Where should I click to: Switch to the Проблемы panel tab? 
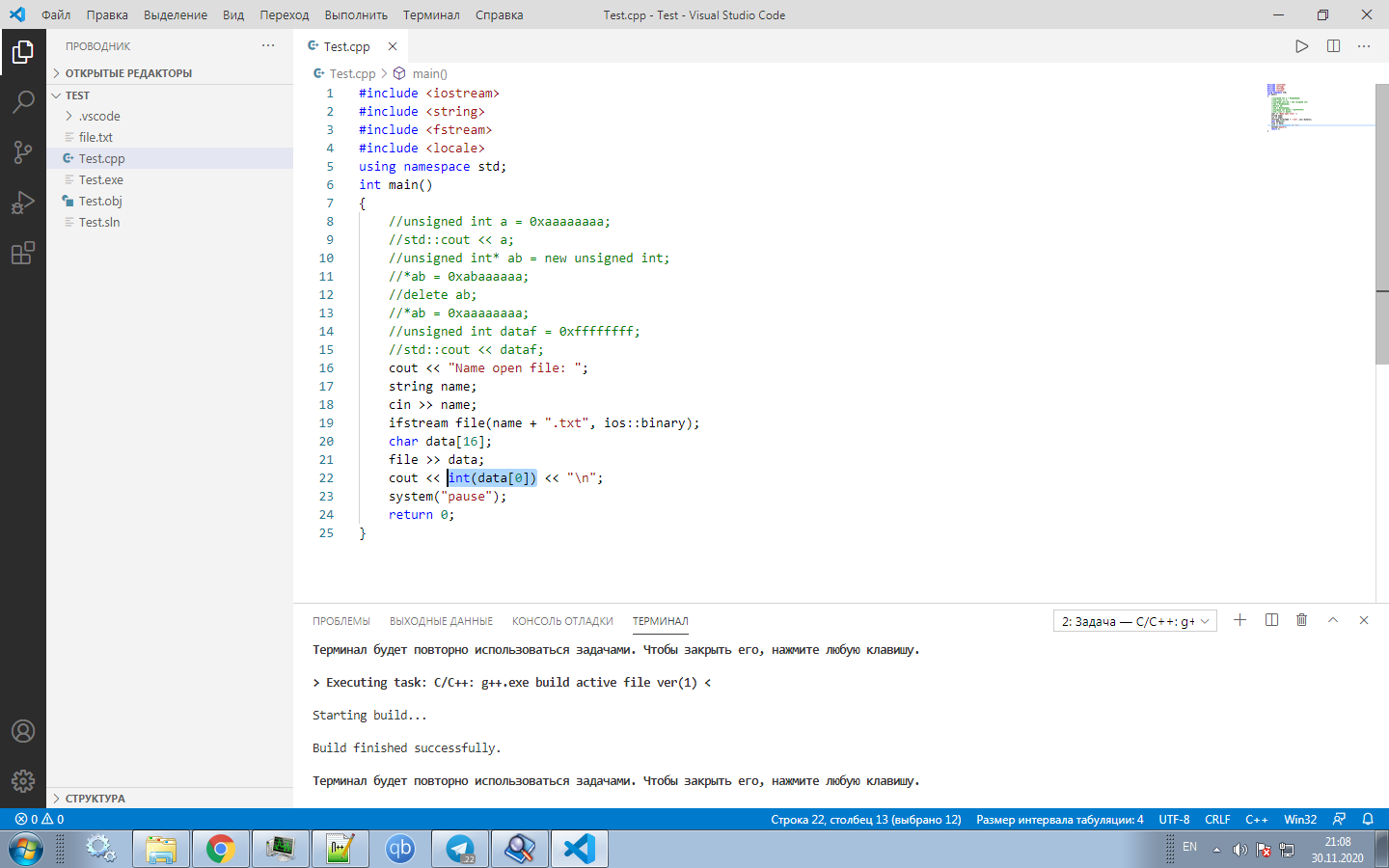pos(341,621)
